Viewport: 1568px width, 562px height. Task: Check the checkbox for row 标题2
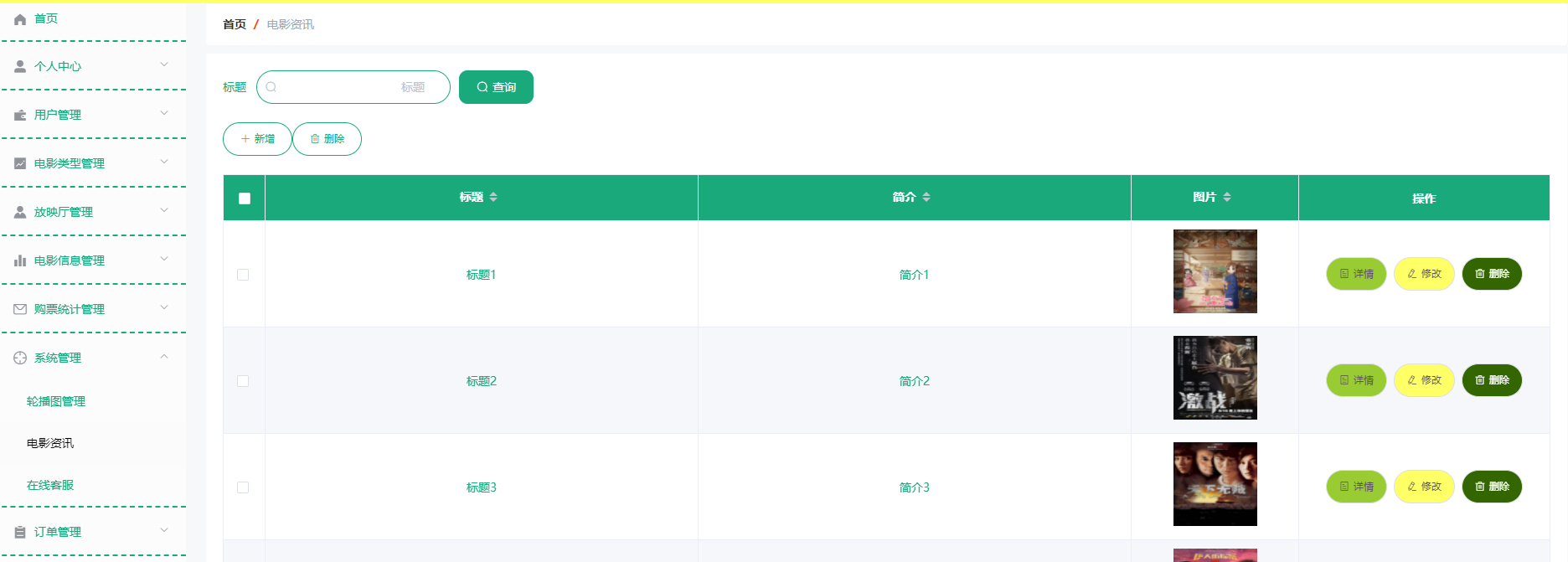243,380
